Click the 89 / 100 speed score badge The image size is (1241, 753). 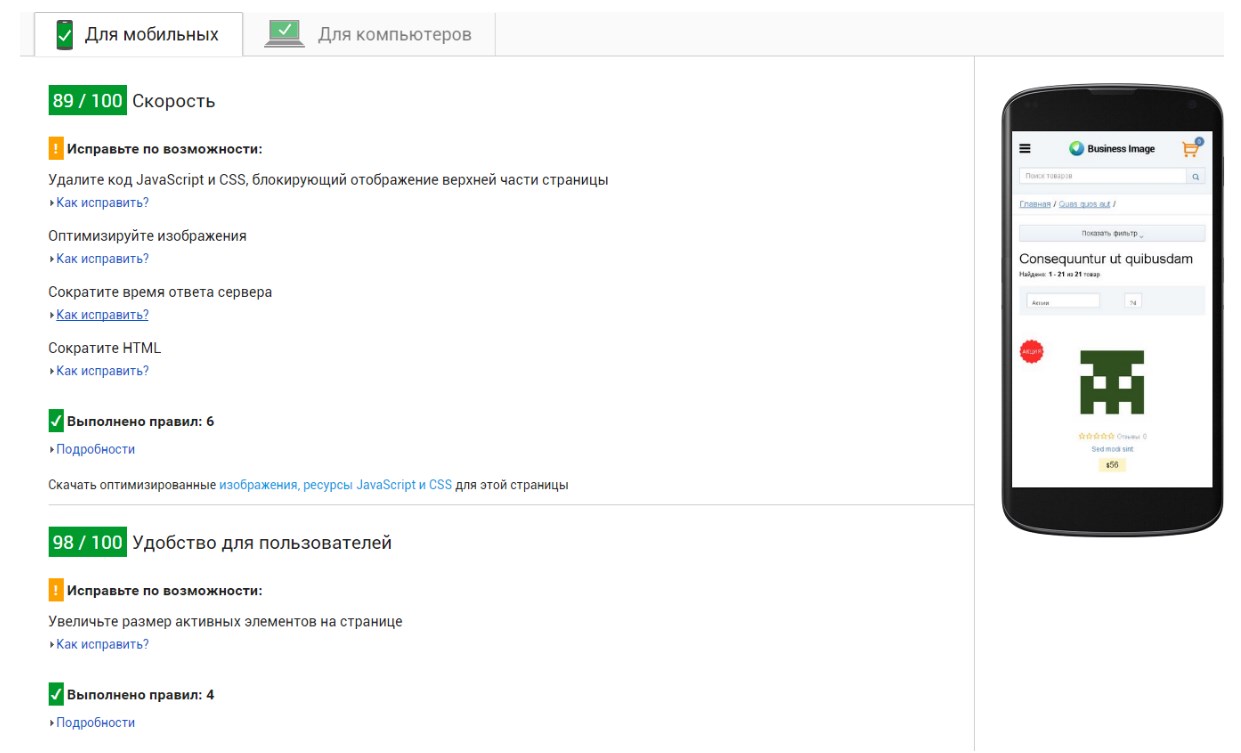pyautogui.click(x=88, y=101)
